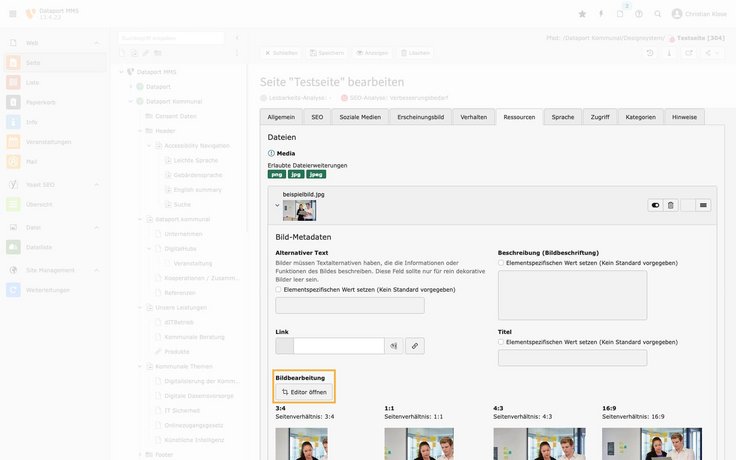736x460 pixels.
Task: Check element-specific value for Titel
Action: [x=501, y=341]
